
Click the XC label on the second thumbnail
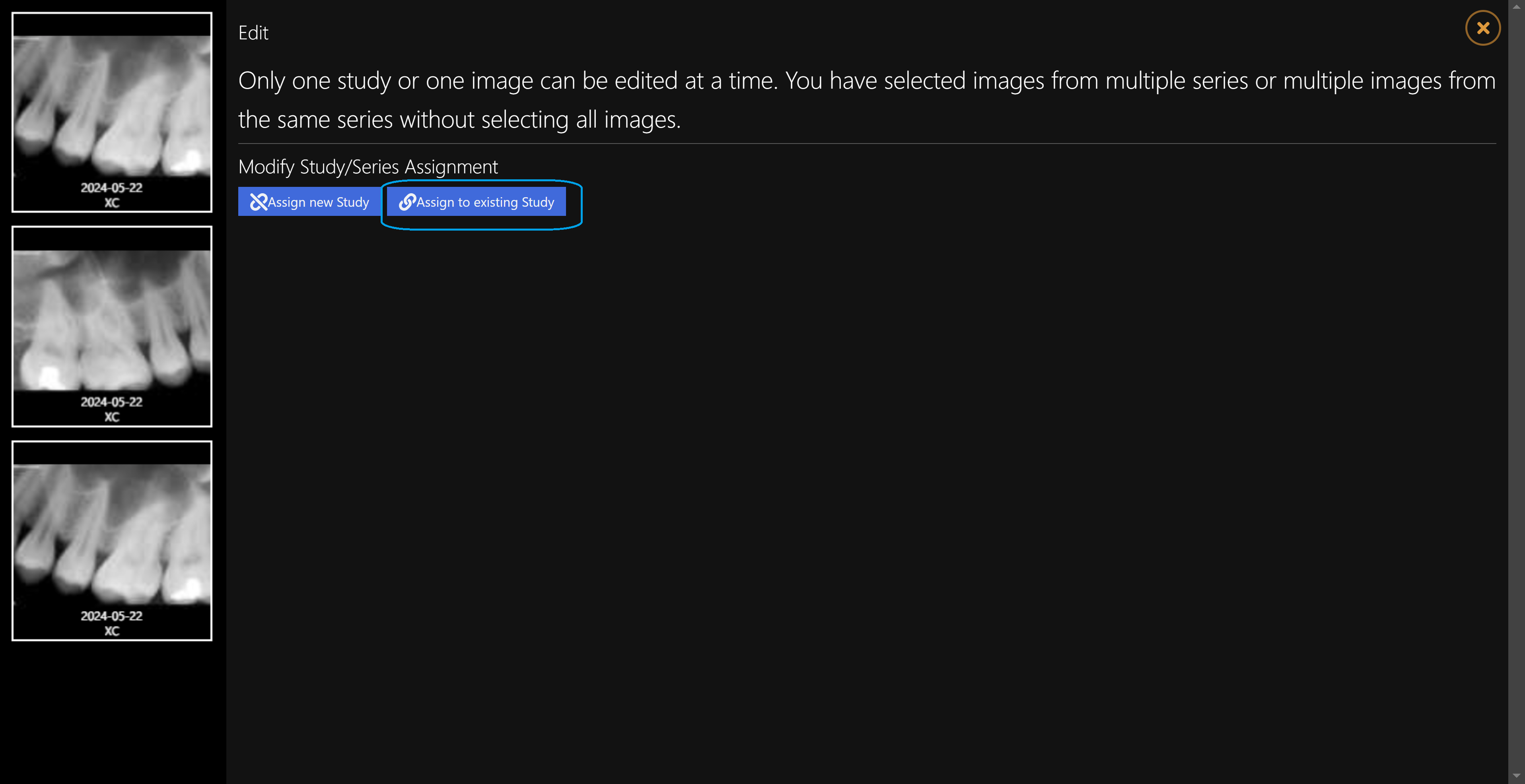click(x=112, y=417)
